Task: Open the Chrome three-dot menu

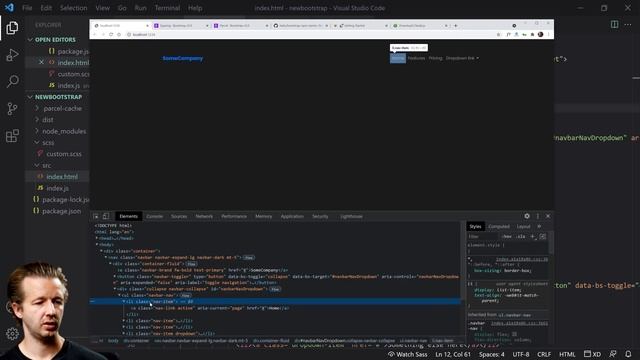Action: click(x=549, y=35)
